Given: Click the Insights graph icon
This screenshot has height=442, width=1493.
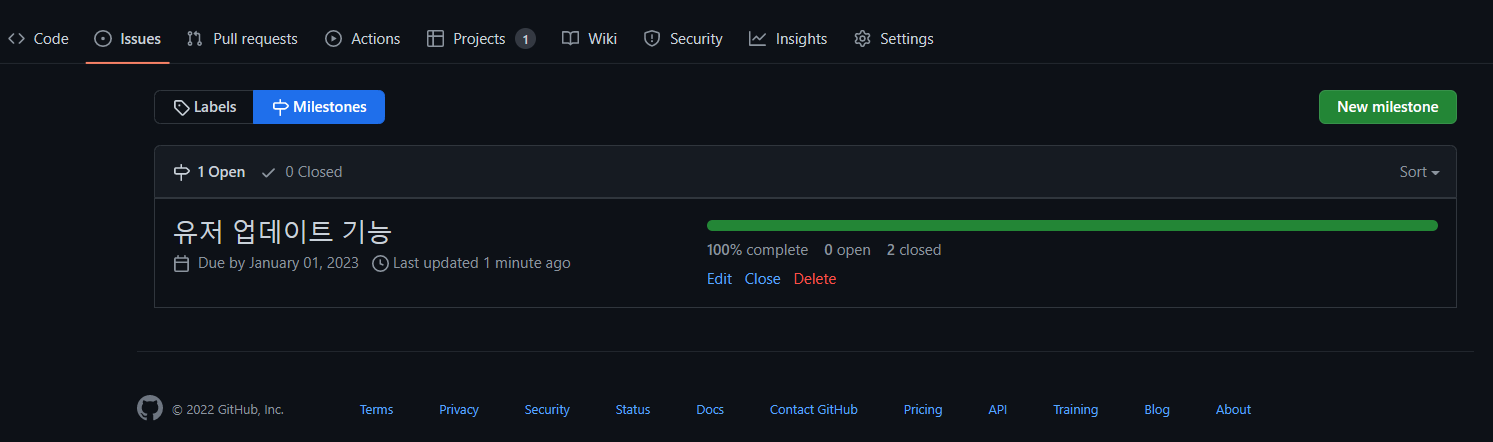Looking at the screenshot, I should (757, 39).
